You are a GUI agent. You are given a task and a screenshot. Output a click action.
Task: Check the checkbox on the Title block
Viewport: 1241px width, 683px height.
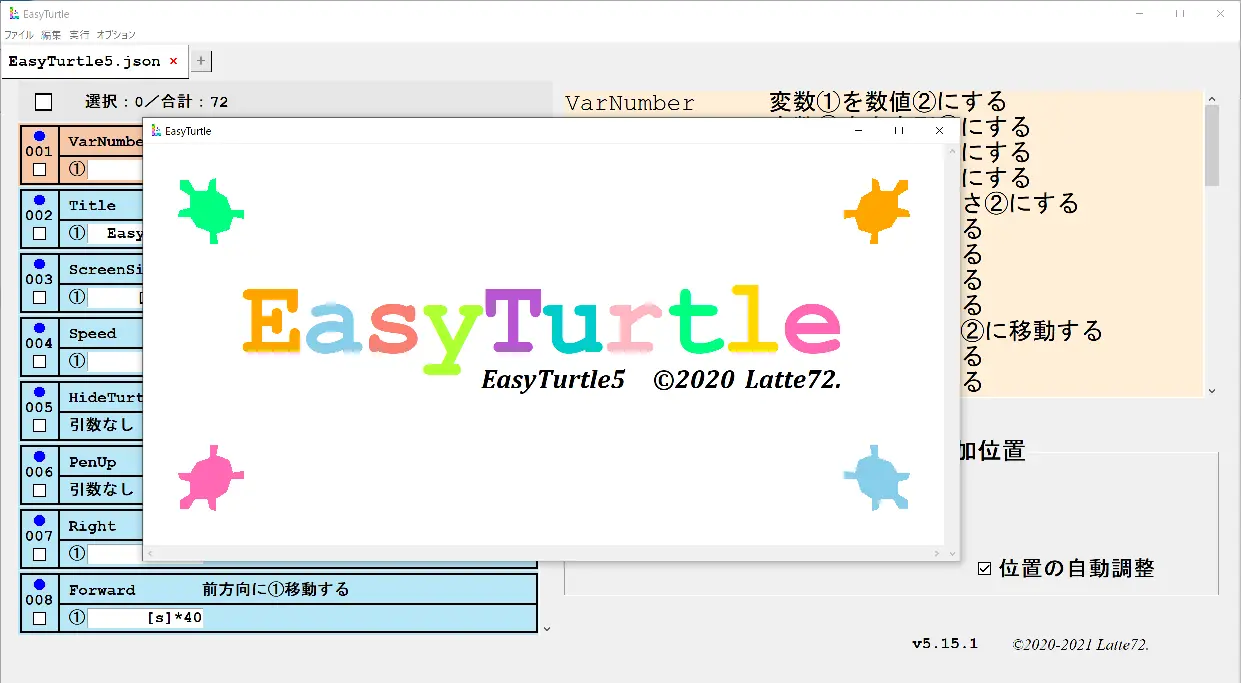coord(38,232)
